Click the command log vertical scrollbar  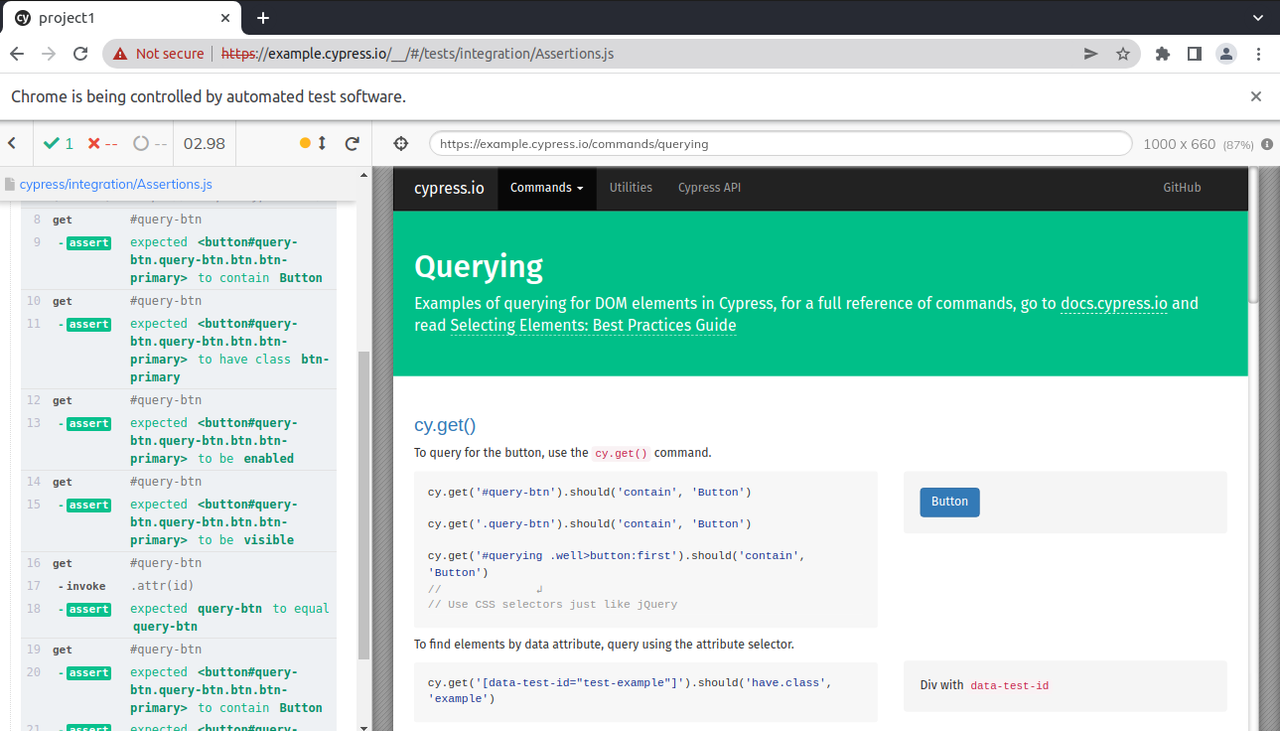[x=364, y=505]
